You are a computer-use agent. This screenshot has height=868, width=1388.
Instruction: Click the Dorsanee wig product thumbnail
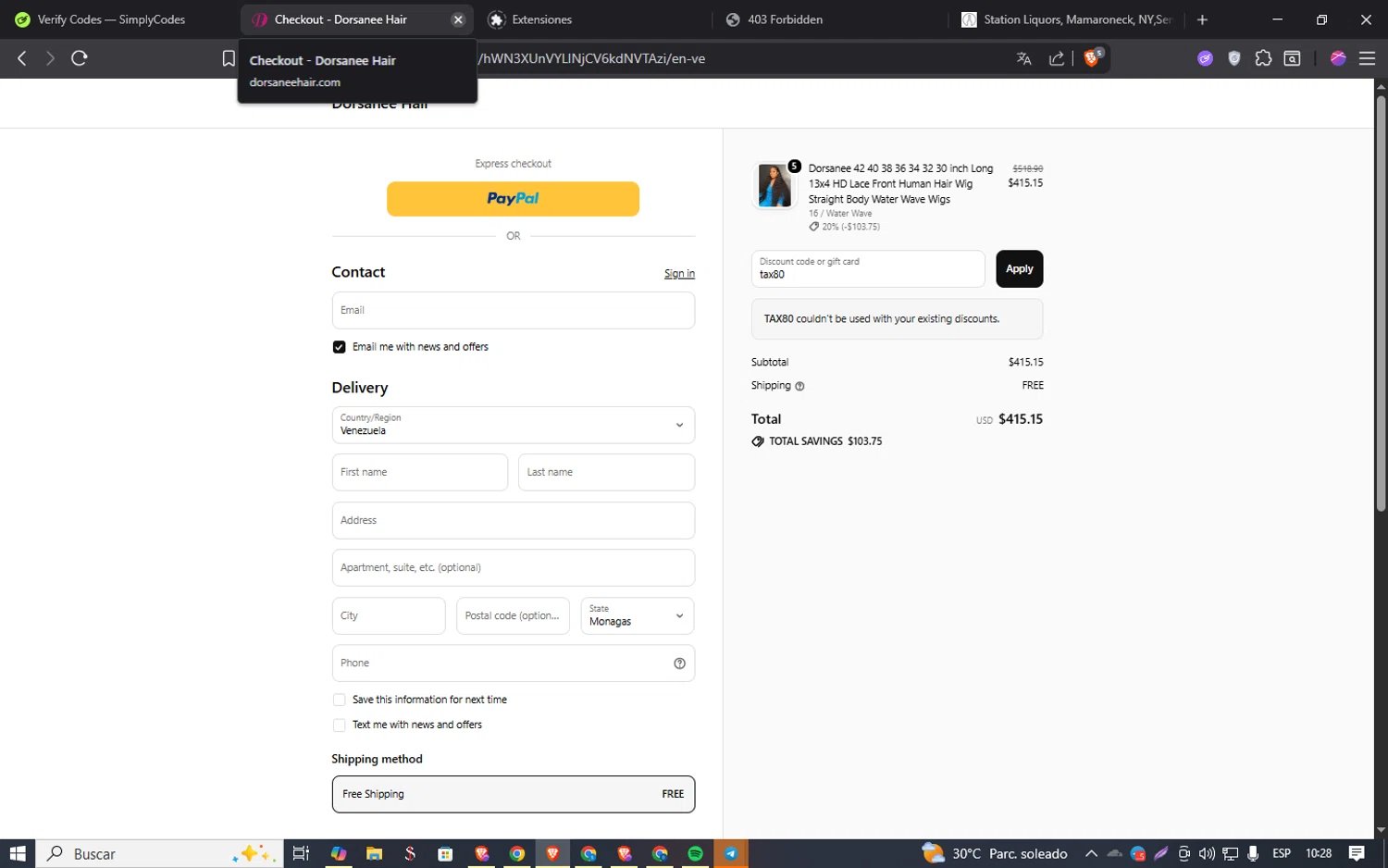(x=775, y=185)
